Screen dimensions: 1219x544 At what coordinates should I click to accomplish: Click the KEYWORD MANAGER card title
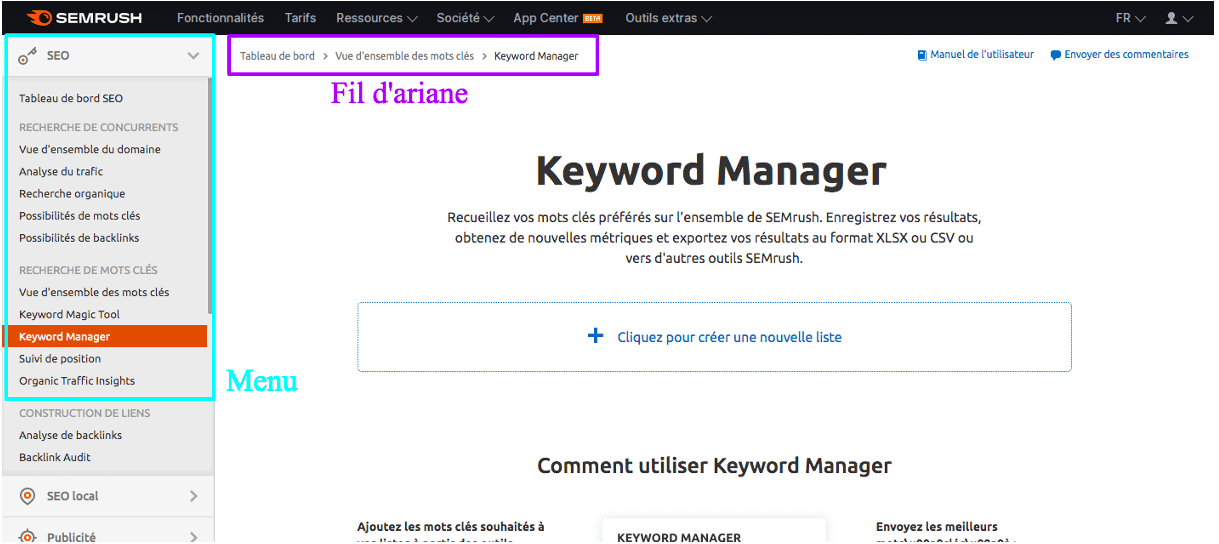[x=679, y=538]
